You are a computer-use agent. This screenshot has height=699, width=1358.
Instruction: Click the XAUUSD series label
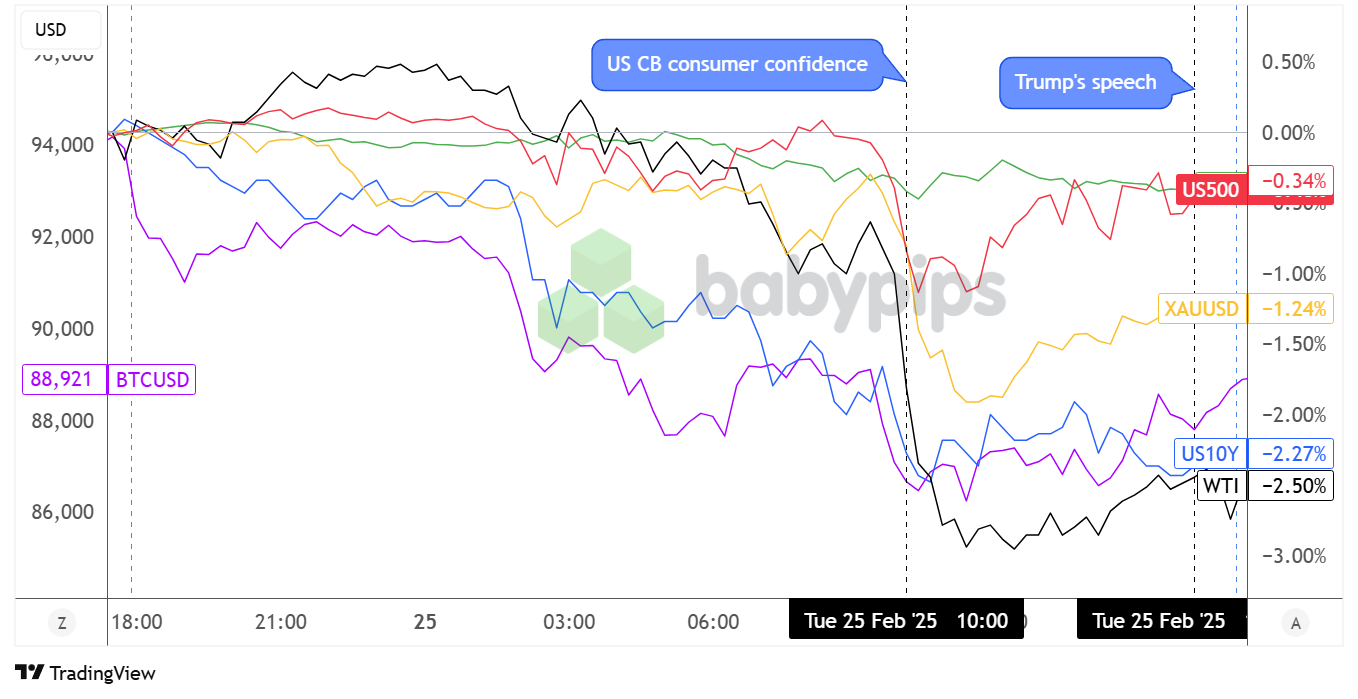tap(1201, 308)
